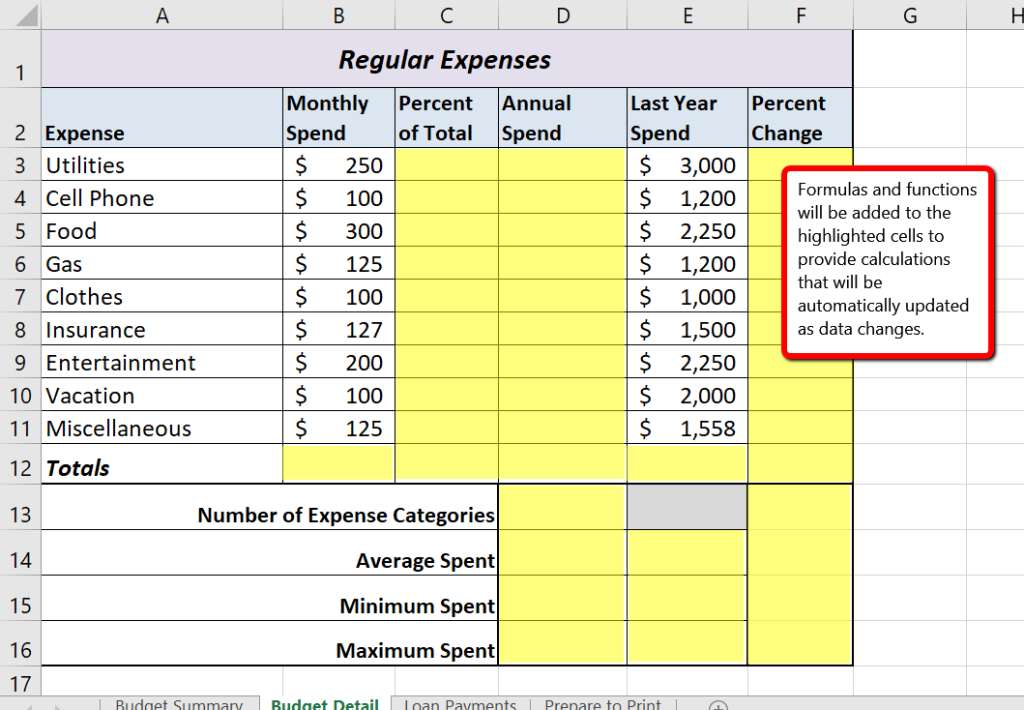Select the Number of Expense Categories label cell
This screenshot has height=710, width=1024.
pyautogui.click(x=270, y=514)
